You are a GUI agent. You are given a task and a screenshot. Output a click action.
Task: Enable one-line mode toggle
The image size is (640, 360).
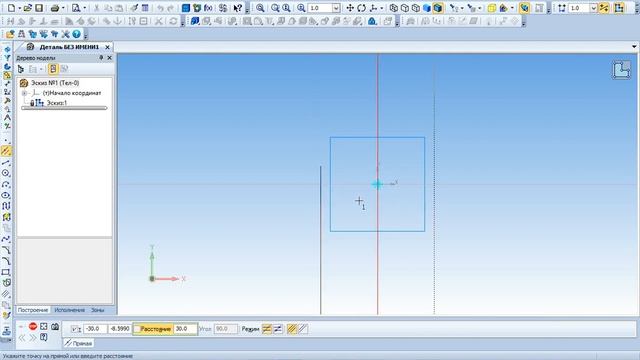278,329
